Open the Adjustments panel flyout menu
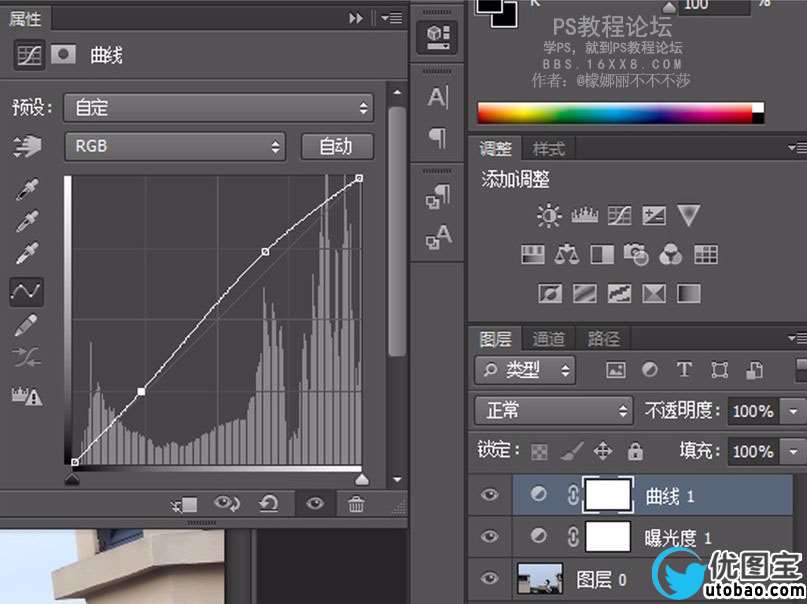Viewport: 807px width, 604px height. tap(797, 148)
